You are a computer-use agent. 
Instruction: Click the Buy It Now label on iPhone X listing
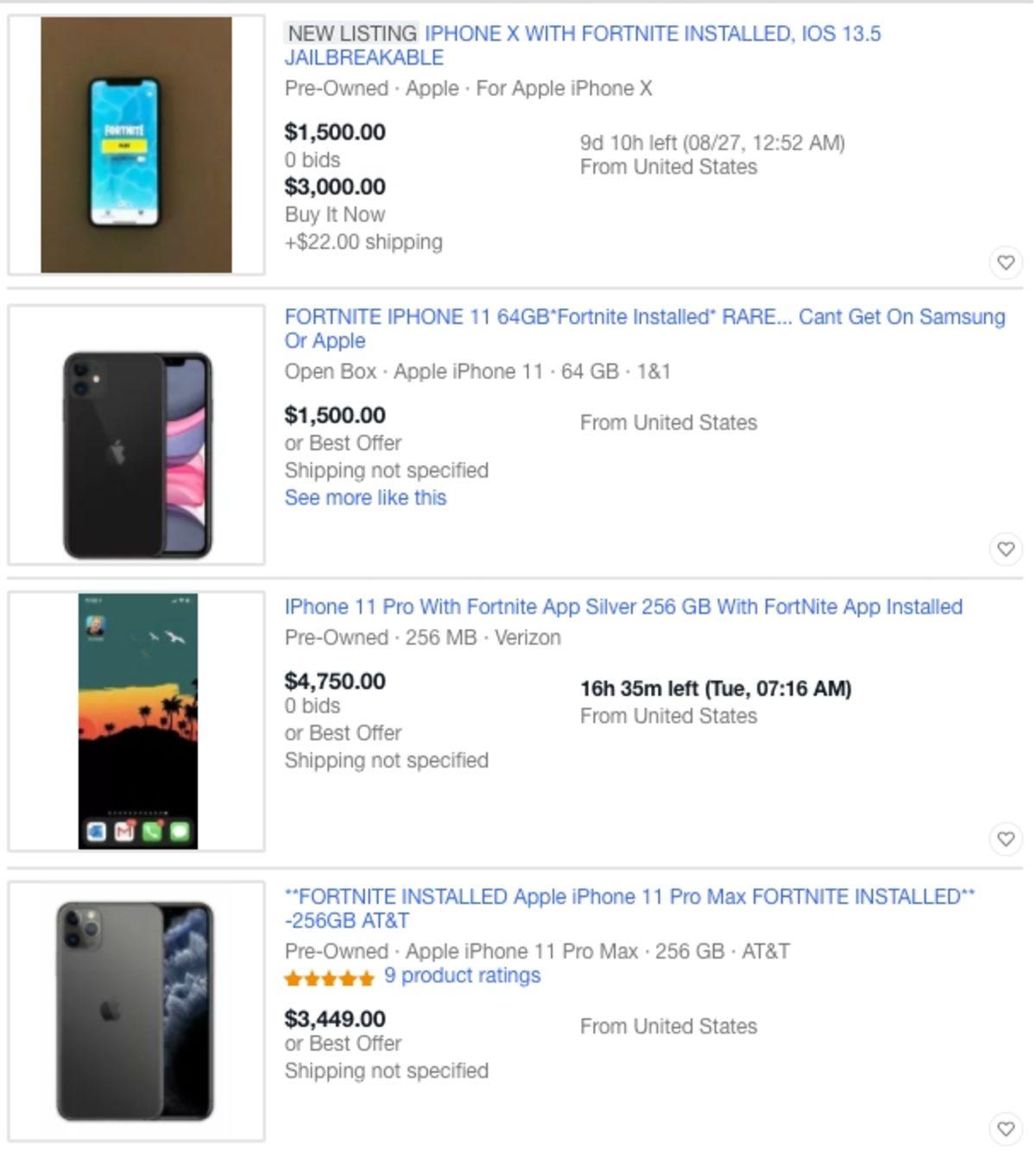[334, 214]
